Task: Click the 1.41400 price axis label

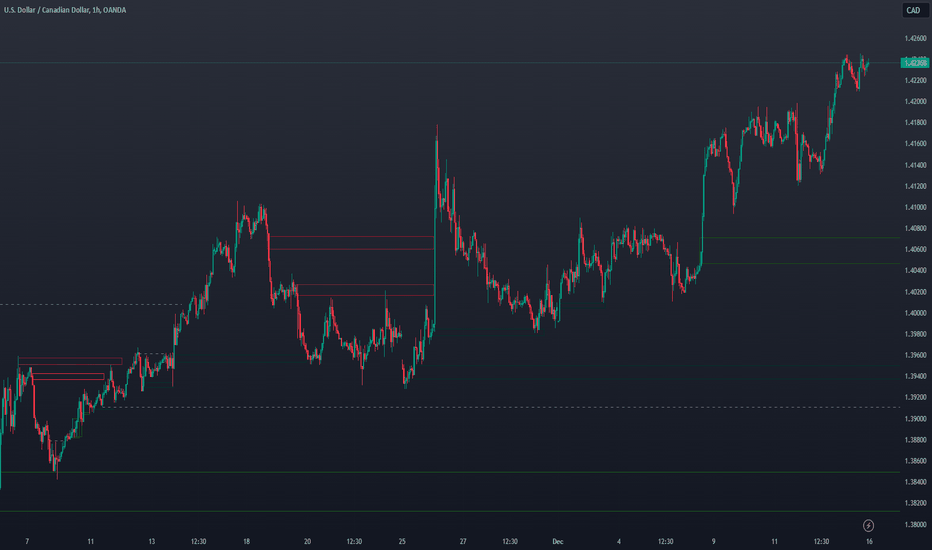Action: [915, 165]
